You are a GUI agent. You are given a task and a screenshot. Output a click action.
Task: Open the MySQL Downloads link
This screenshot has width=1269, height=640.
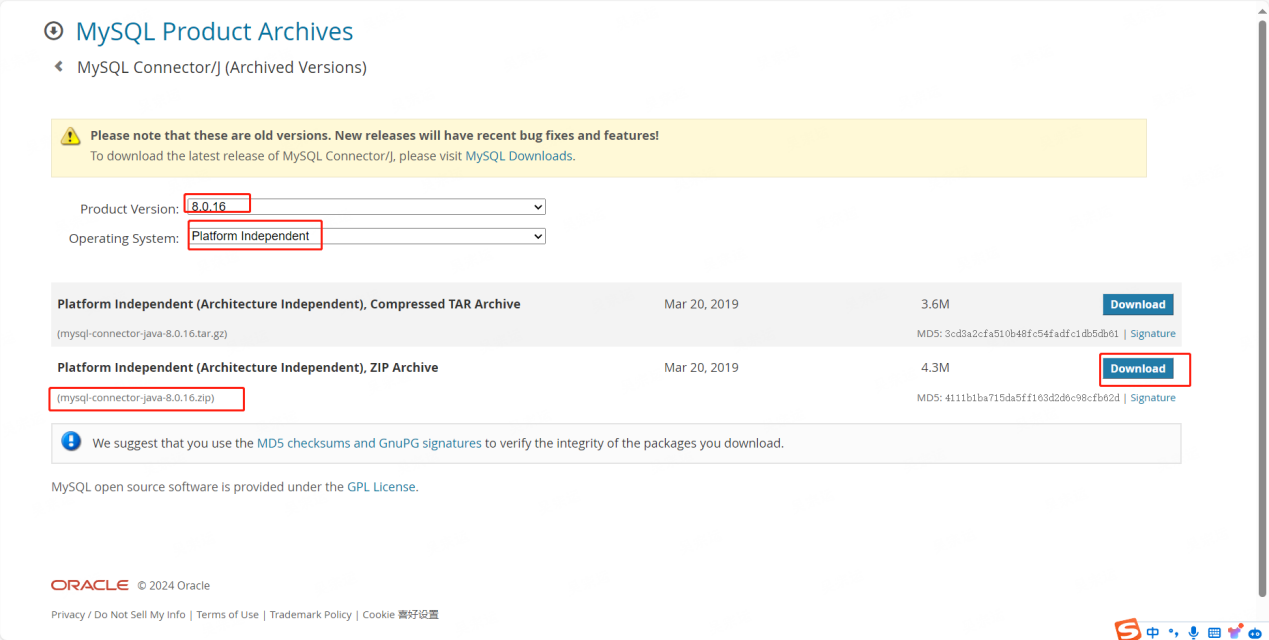pos(519,156)
